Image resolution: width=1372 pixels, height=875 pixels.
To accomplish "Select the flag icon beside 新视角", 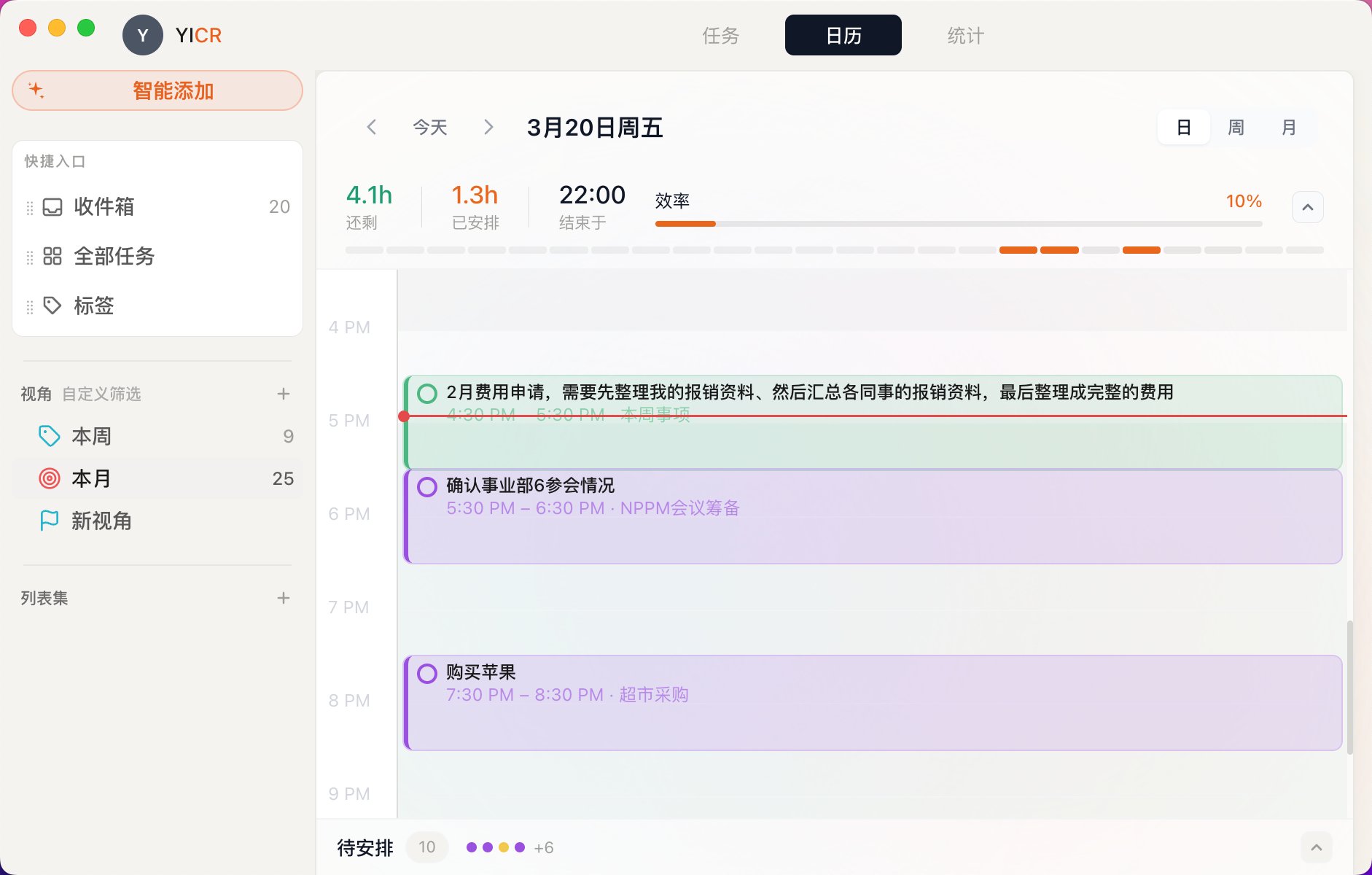I will (x=48, y=521).
